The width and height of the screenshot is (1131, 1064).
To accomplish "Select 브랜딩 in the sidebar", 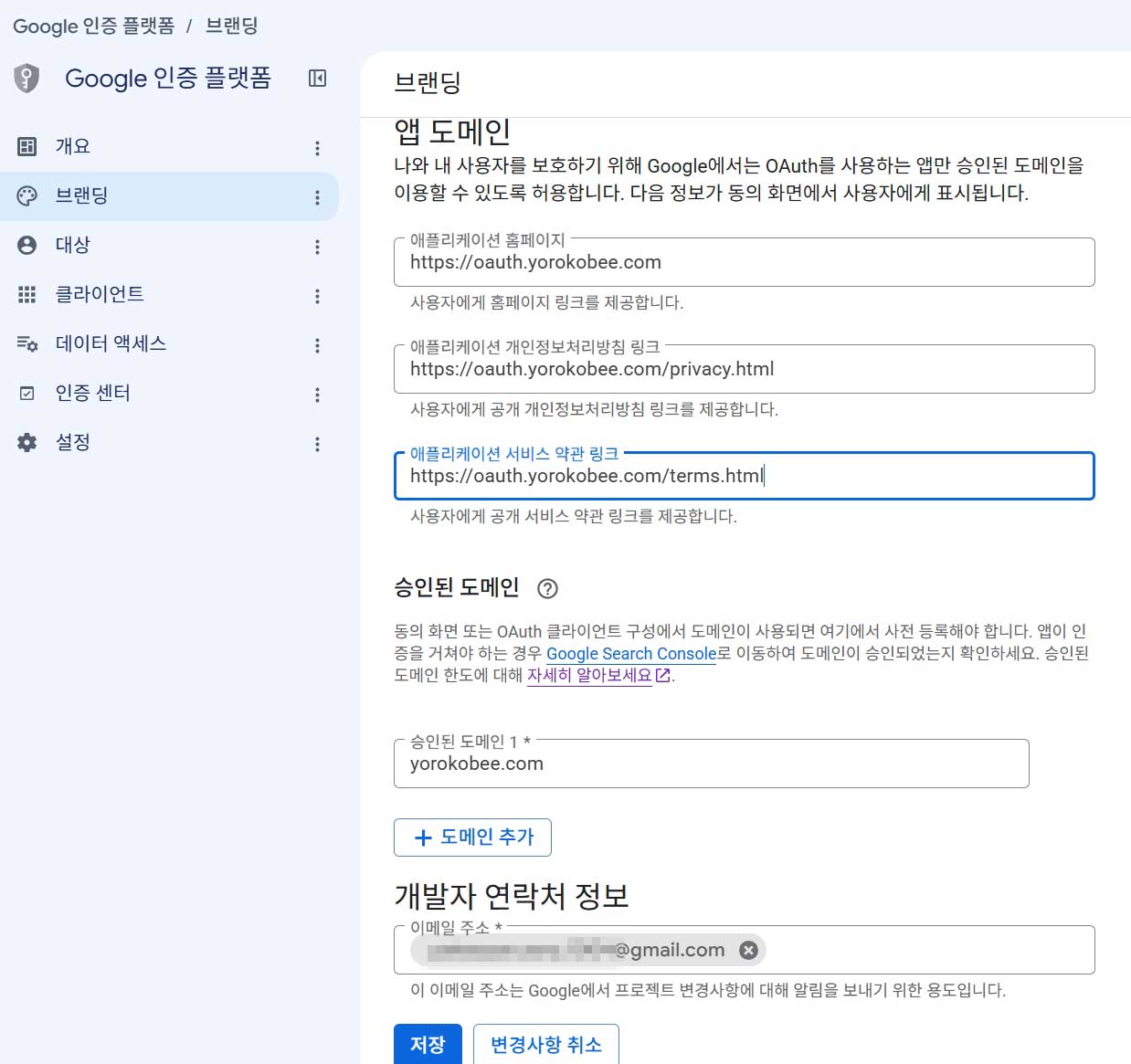I will point(169,195).
